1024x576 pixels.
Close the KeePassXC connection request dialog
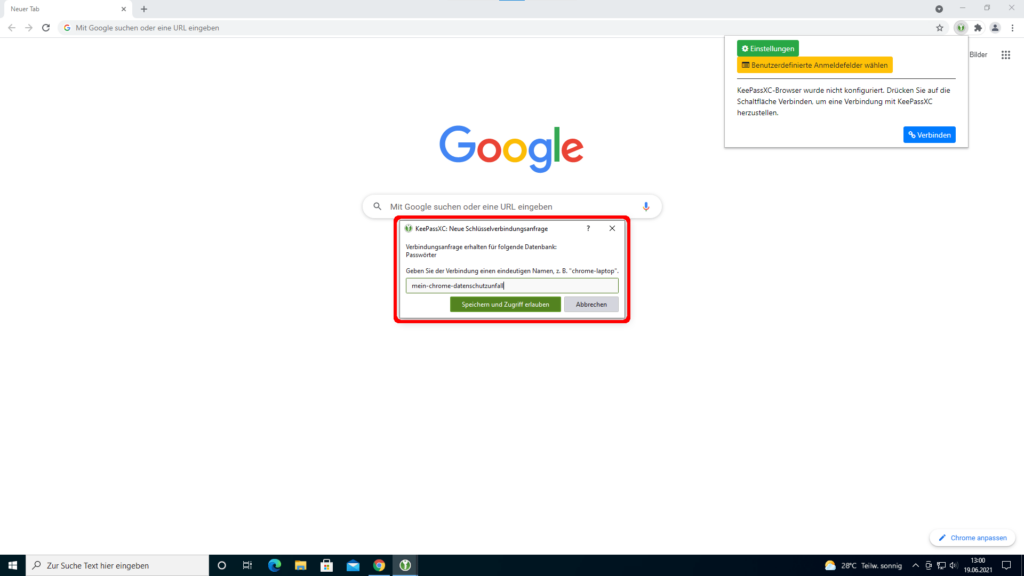[612, 229]
